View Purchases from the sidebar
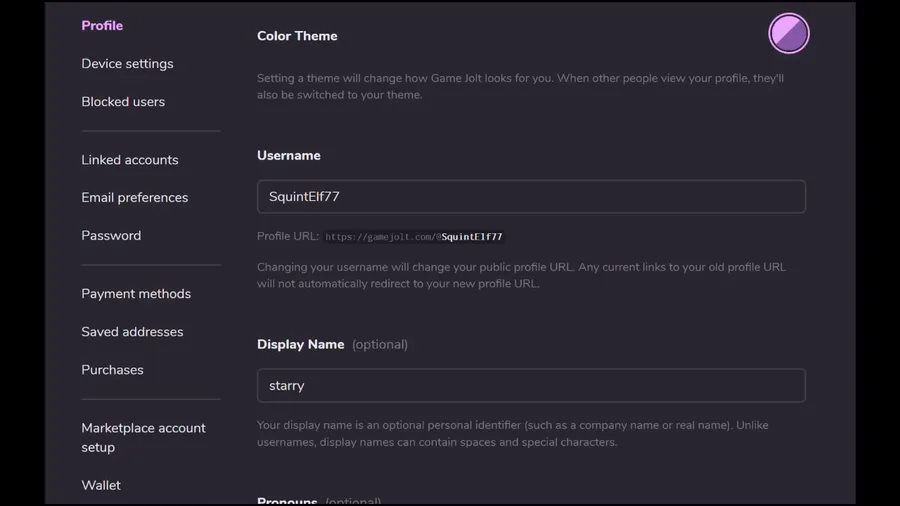Viewport: 900px width, 506px height. [x=112, y=370]
